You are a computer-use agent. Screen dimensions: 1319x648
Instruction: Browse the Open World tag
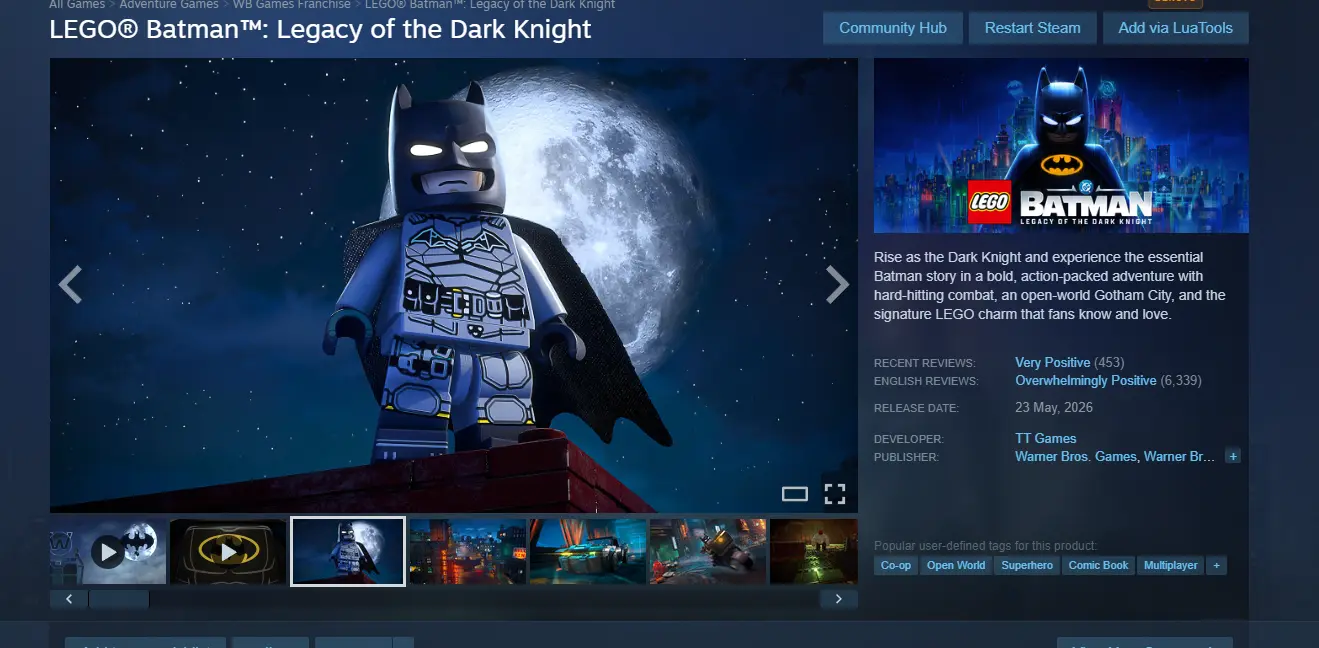[956, 565]
